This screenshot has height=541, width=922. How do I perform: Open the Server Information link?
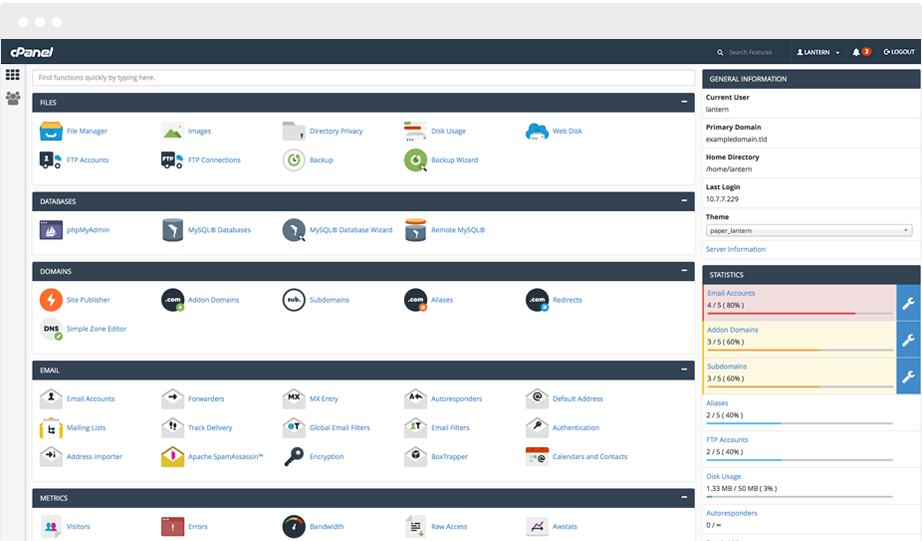tap(735, 249)
